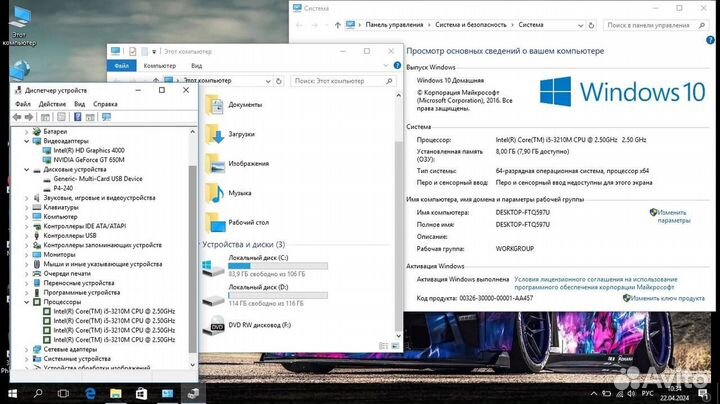The height and width of the screenshot is (404, 720).
Task: Open Файл menu in Device Manager
Action: [22, 104]
